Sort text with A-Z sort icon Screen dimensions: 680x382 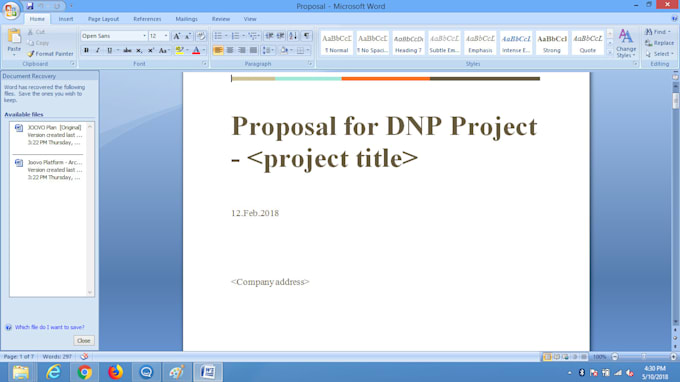[x=293, y=36]
